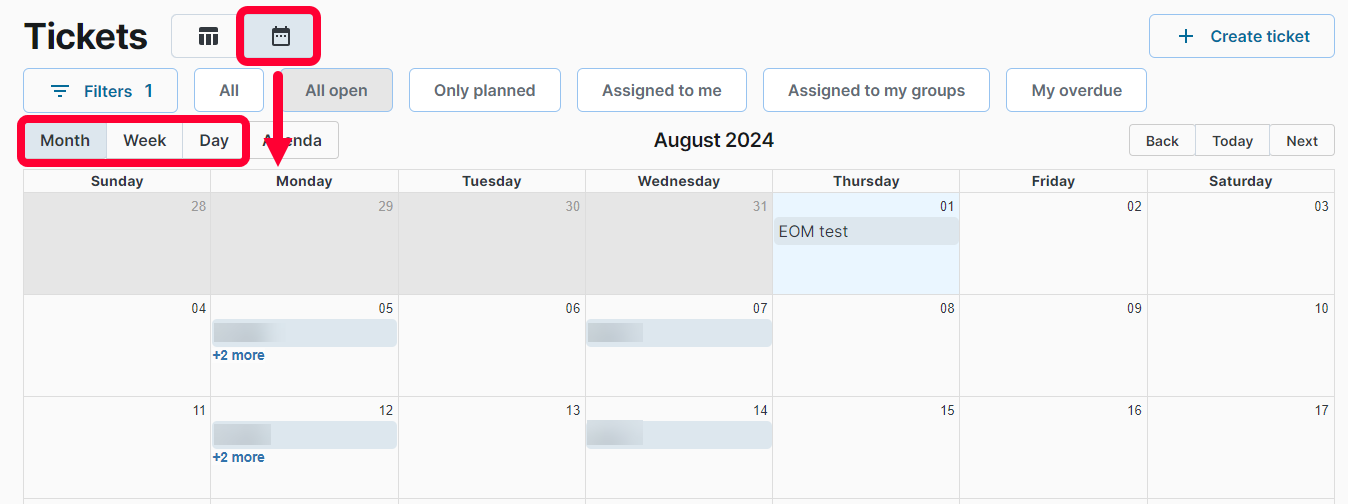Filter by My overdue

click(x=1076, y=90)
